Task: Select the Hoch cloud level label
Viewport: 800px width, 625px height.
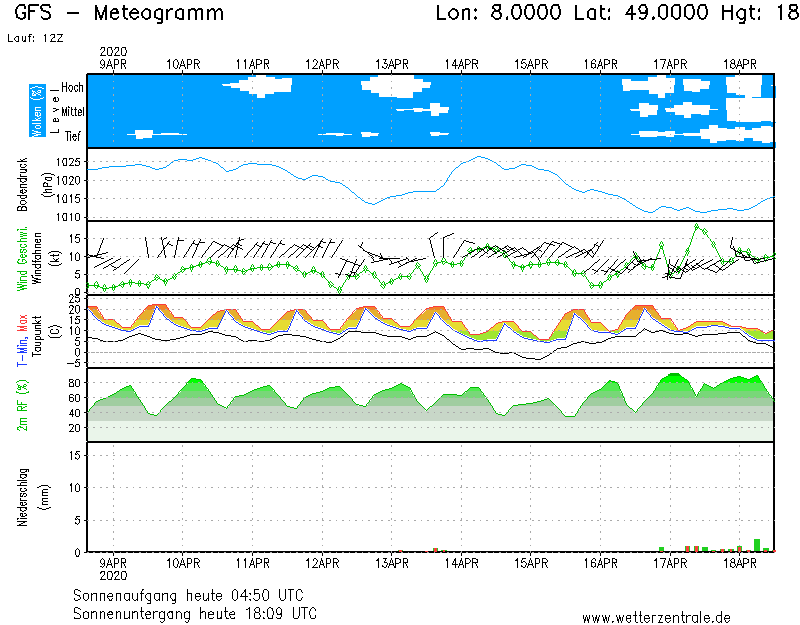Action: click(x=72, y=88)
